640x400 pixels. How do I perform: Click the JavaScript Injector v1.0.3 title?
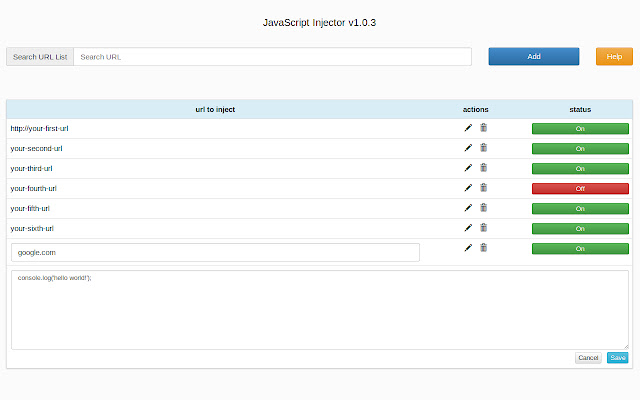pos(319,22)
